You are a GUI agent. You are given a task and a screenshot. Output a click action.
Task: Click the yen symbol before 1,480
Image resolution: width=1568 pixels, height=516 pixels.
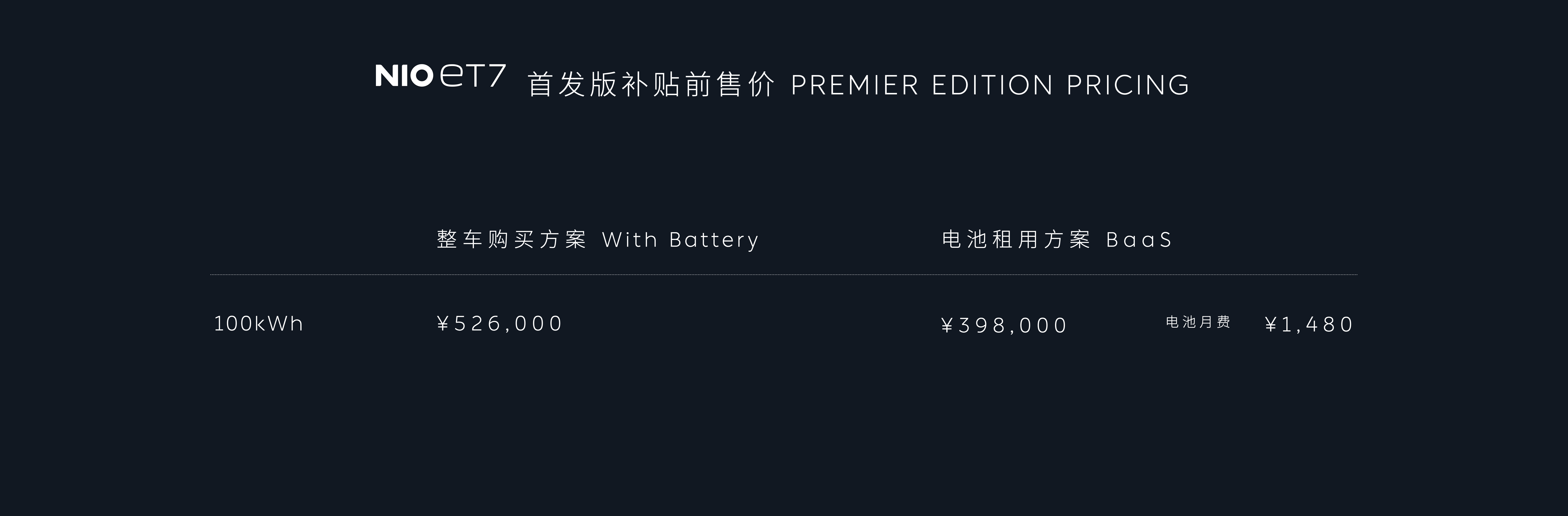1271,325
